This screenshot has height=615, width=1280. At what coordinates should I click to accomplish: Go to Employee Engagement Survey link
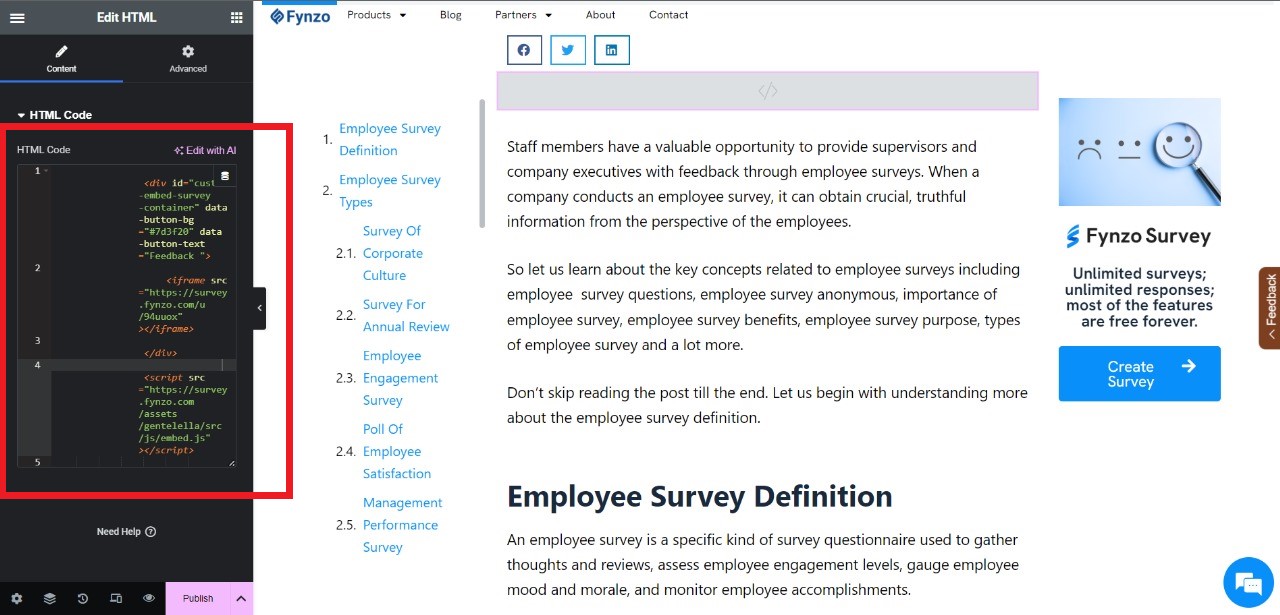(401, 378)
